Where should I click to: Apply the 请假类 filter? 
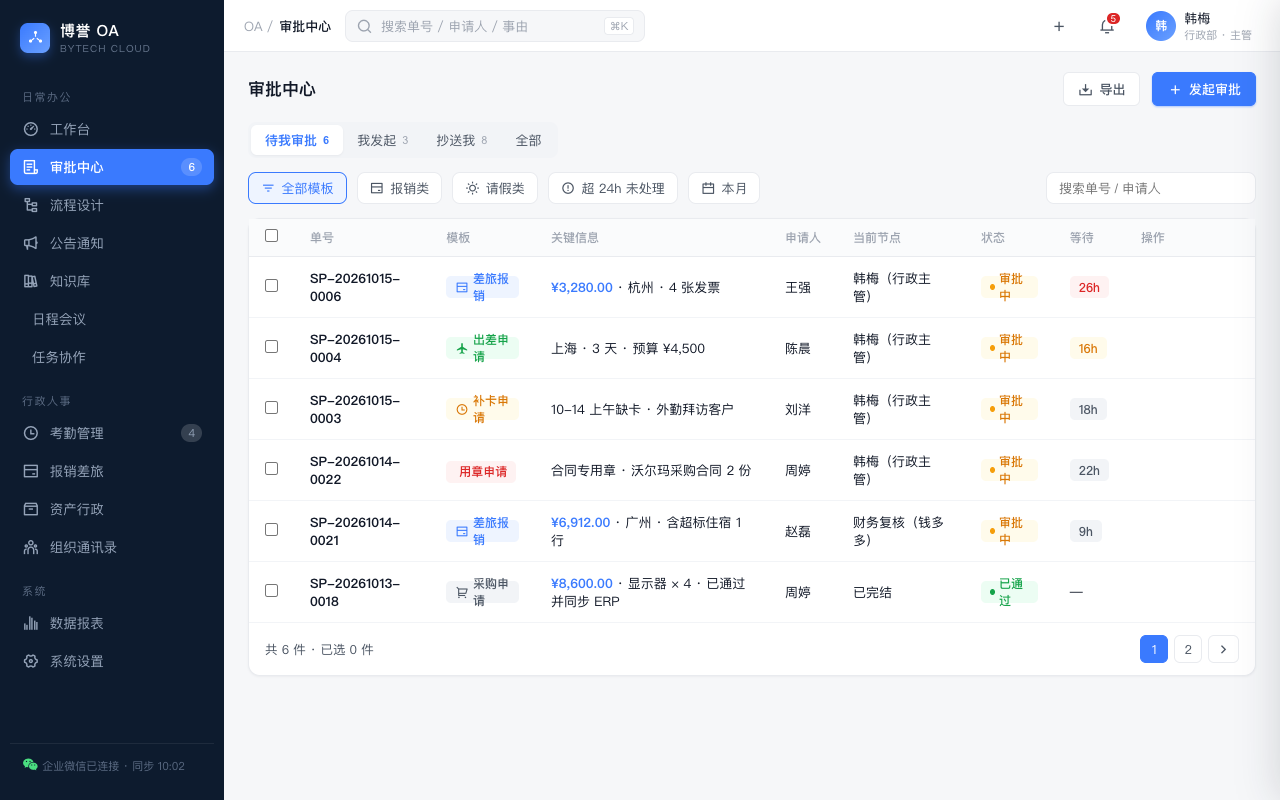pyautogui.click(x=495, y=188)
